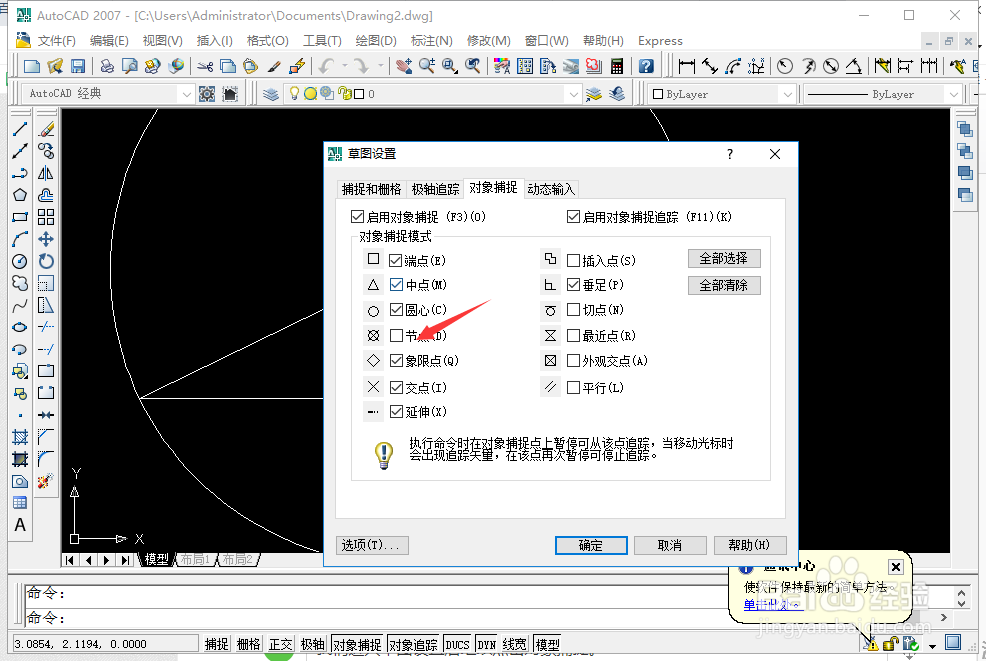
Task: Select the Rectangle draw tool
Action: pyautogui.click(x=20, y=217)
